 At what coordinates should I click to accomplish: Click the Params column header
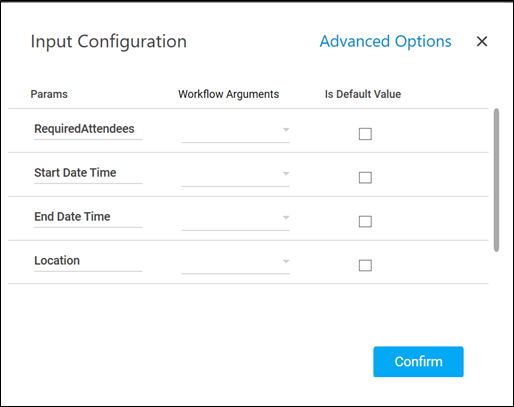click(49, 94)
